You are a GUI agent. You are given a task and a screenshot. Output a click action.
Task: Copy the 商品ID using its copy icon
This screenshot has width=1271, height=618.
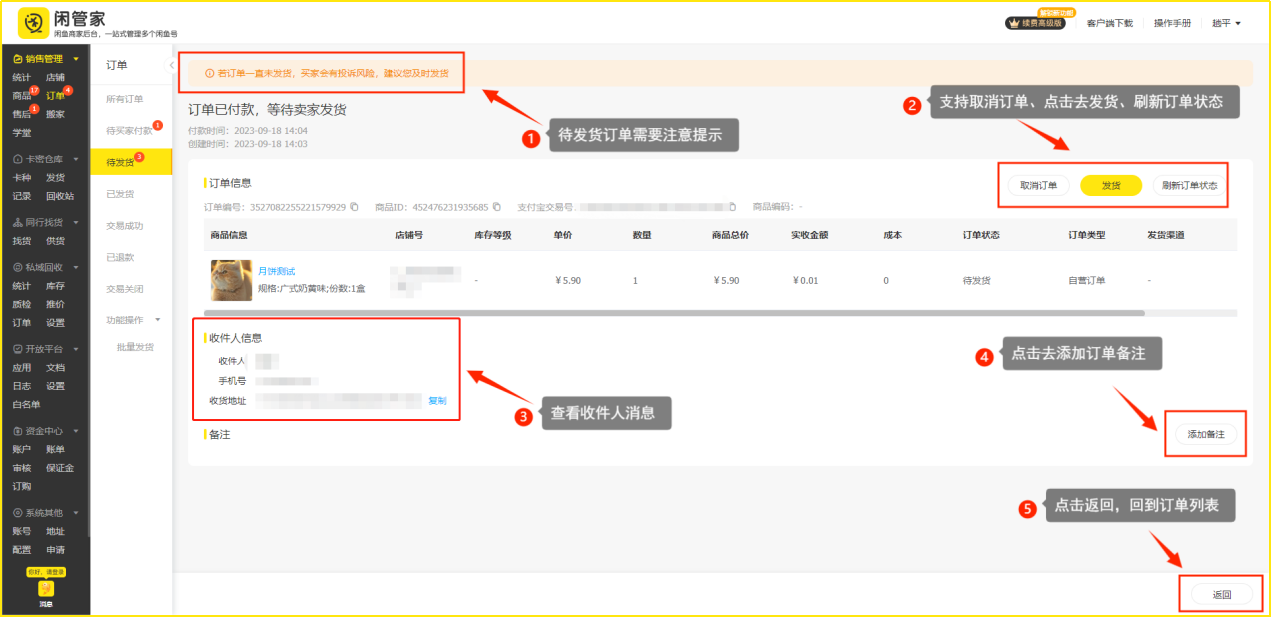pyautogui.click(x=496, y=207)
